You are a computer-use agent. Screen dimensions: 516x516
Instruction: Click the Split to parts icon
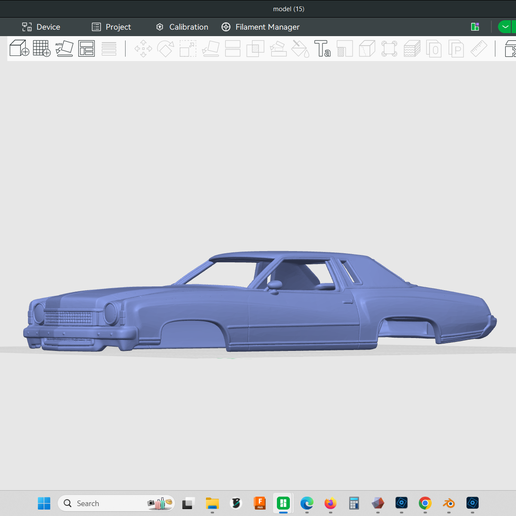[456, 49]
